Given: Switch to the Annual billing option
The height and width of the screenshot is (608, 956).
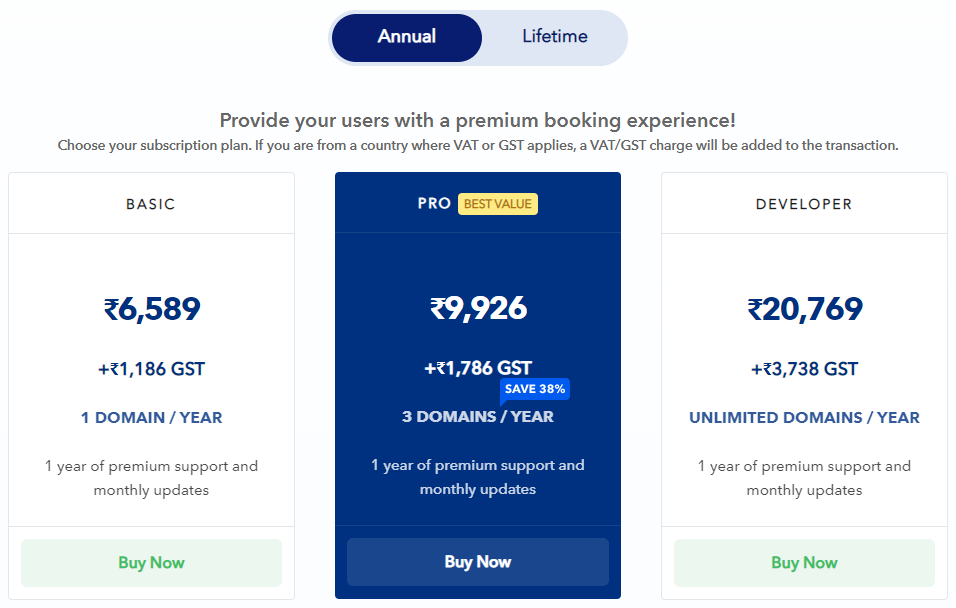Looking at the screenshot, I should [407, 37].
